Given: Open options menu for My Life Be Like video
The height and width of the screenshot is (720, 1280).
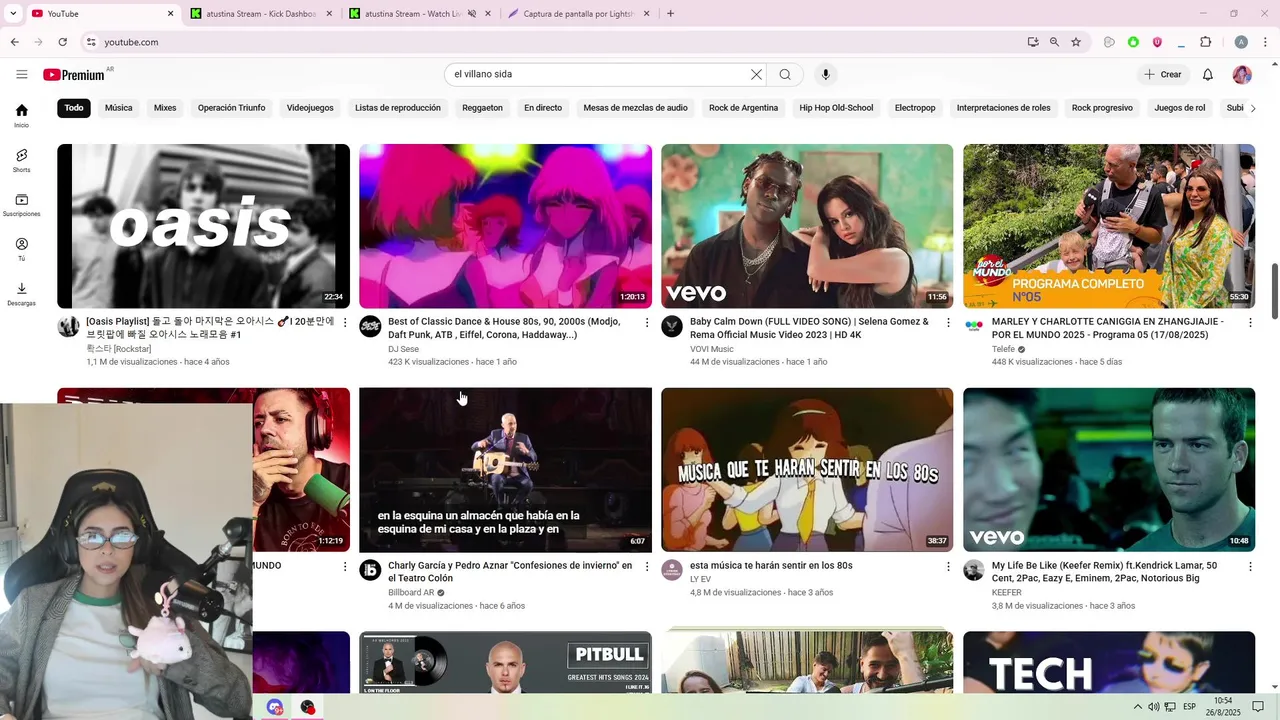Looking at the screenshot, I should (1250, 567).
